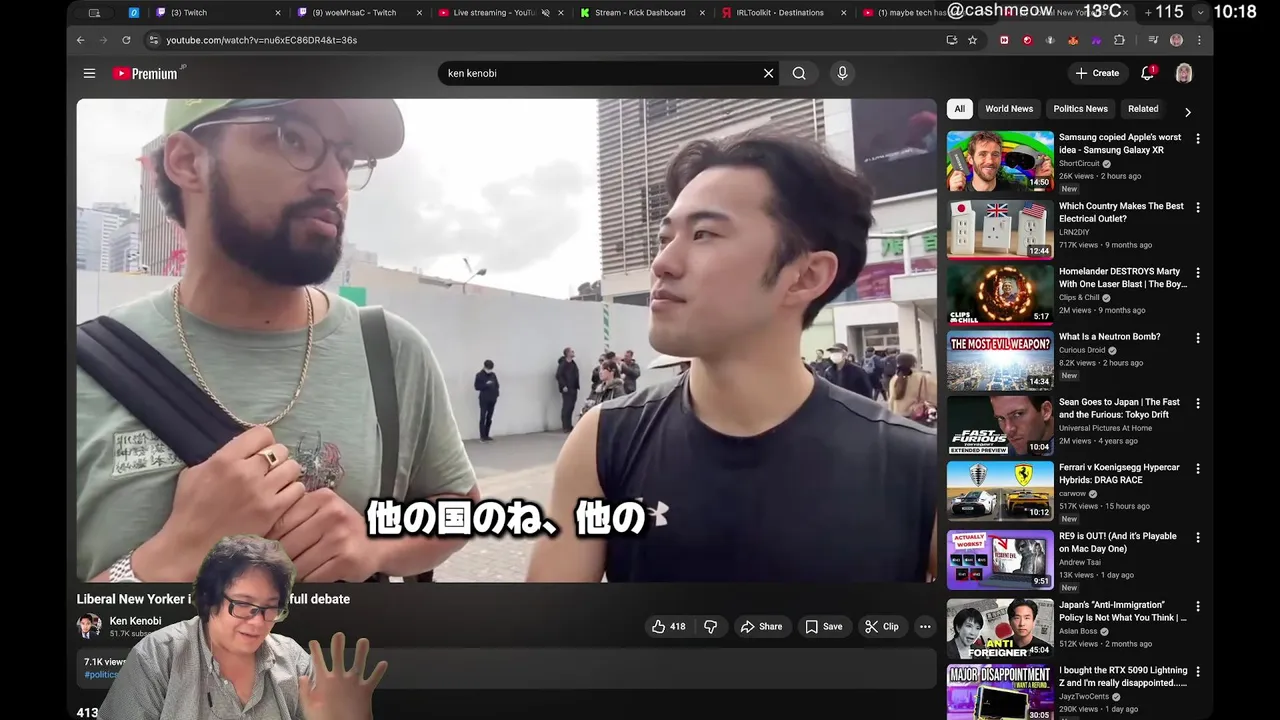The image size is (1280, 720).
Task: Share the video
Action: pos(761,627)
